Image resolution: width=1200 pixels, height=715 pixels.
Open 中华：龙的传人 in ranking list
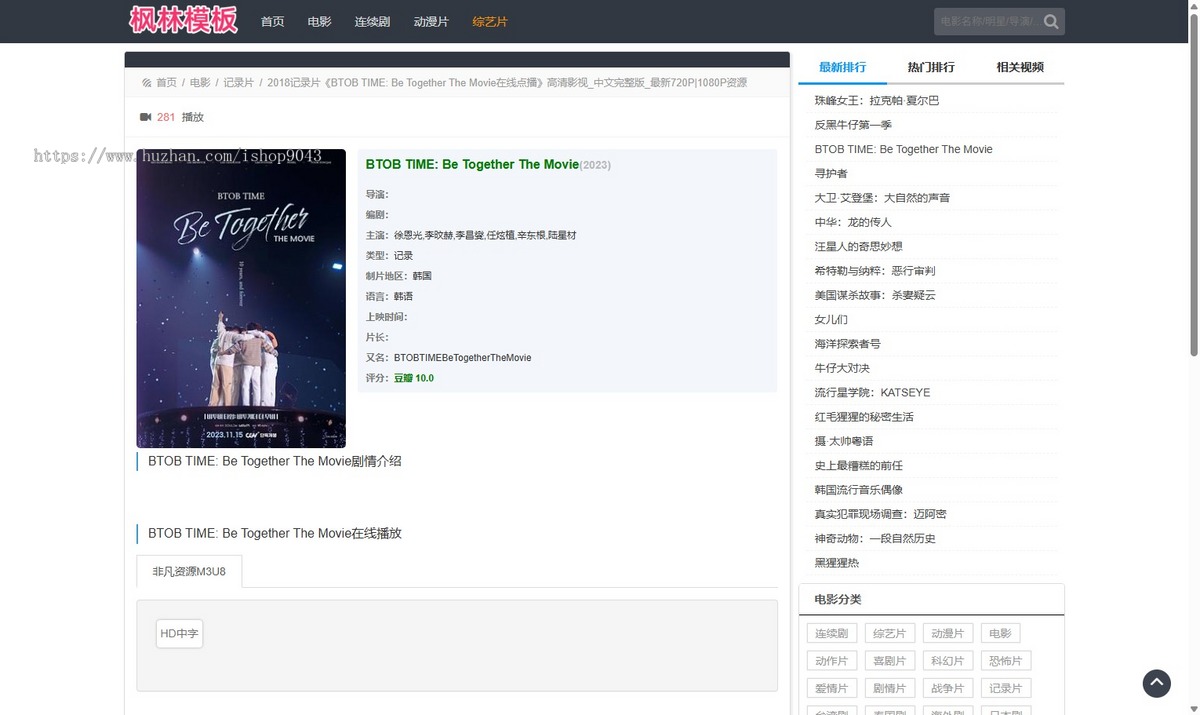tap(853, 222)
